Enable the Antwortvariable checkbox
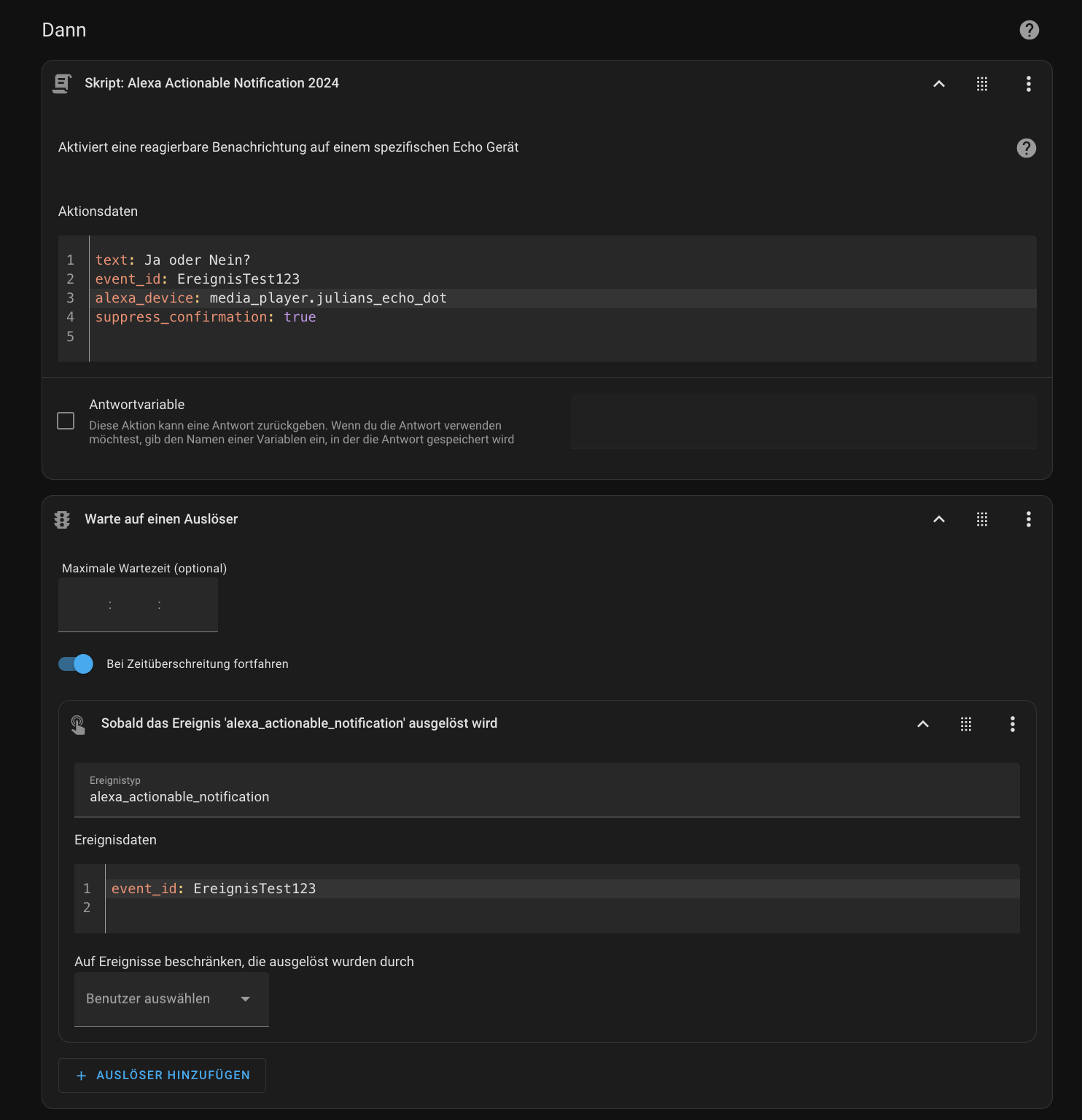1082x1120 pixels. click(66, 421)
